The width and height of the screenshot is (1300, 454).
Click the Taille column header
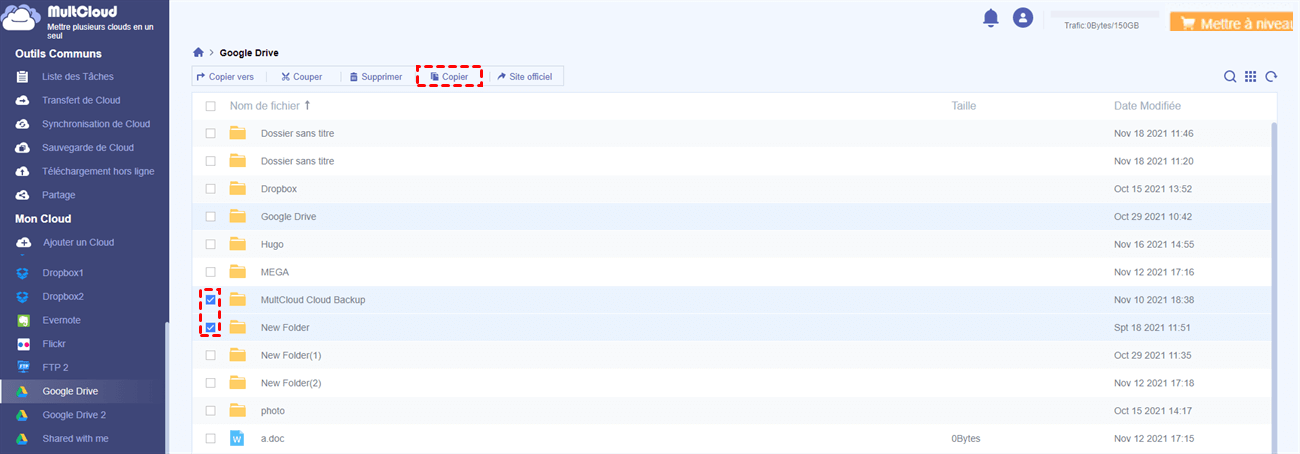pos(964,105)
